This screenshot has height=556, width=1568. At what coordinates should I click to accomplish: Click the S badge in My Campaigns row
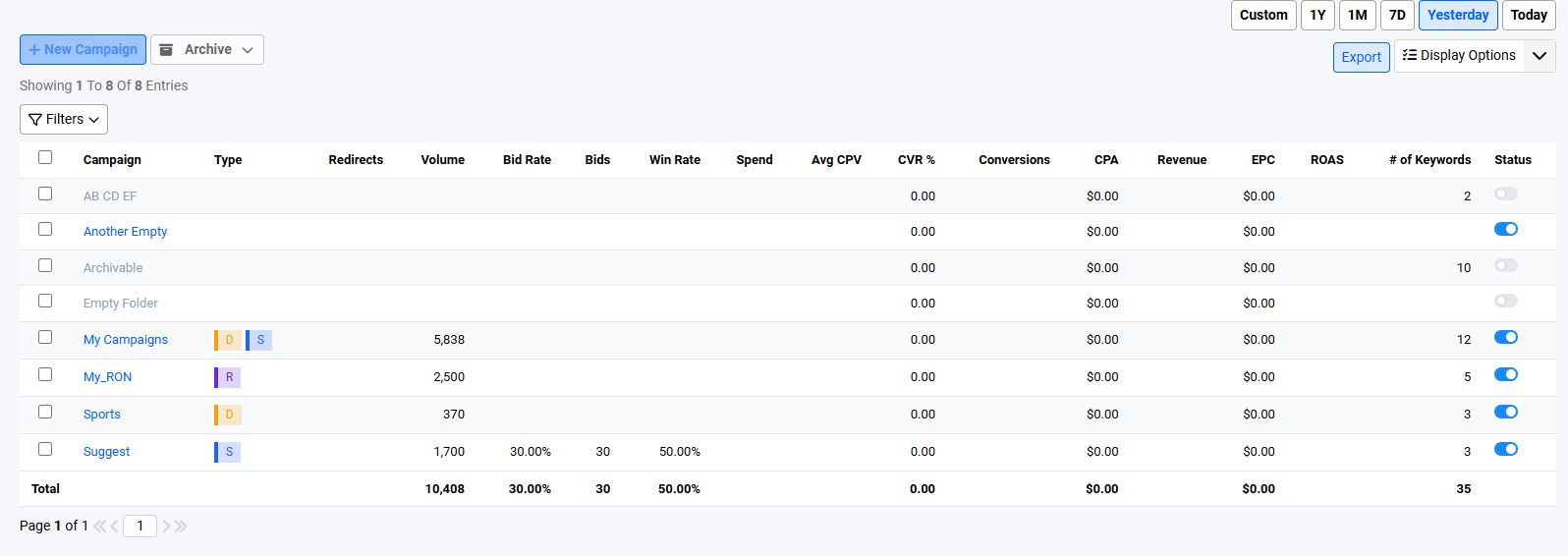tap(259, 340)
